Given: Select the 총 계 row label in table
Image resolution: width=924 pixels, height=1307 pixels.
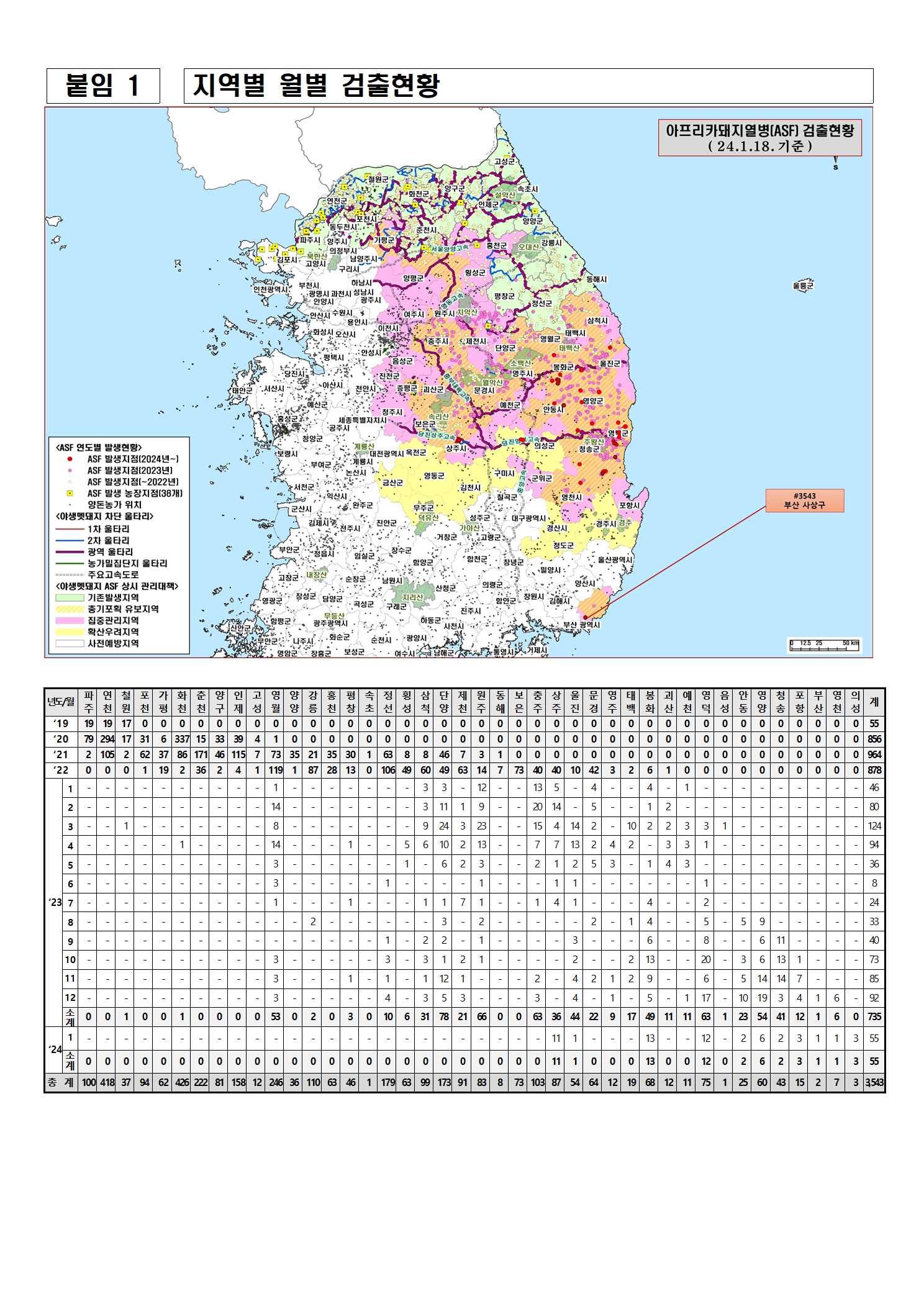Looking at the screenshot, I should [x=61, y=1082].
